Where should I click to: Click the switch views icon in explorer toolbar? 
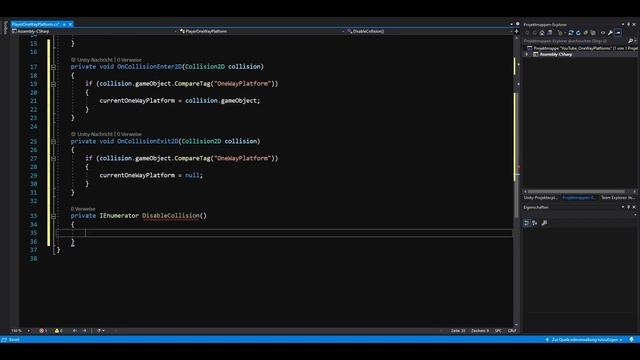(549, 33)
